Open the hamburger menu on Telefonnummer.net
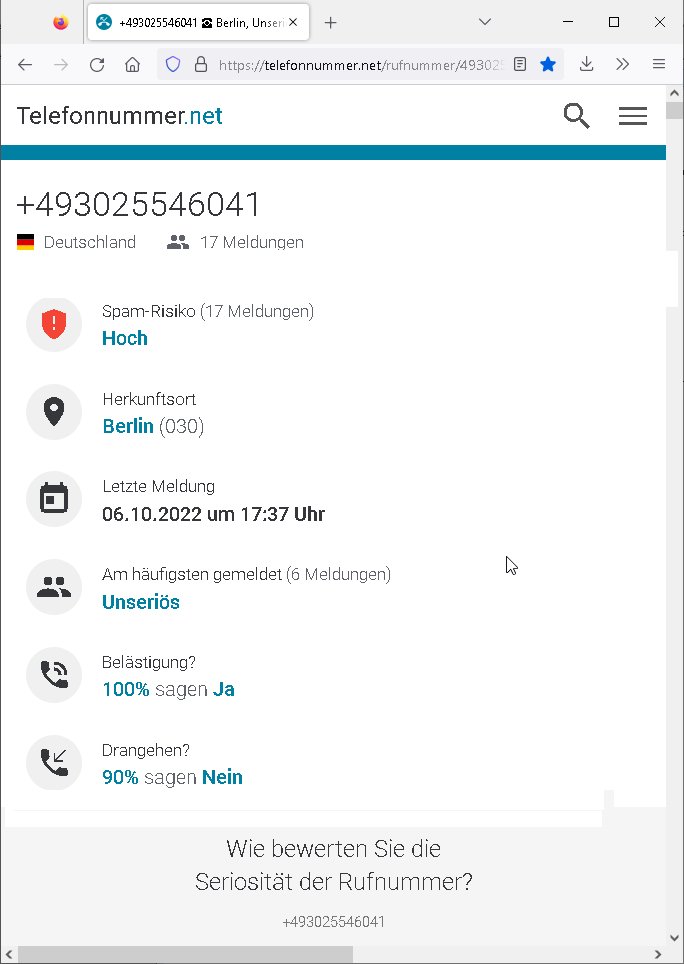684x964 pixels. pos(632,116)
